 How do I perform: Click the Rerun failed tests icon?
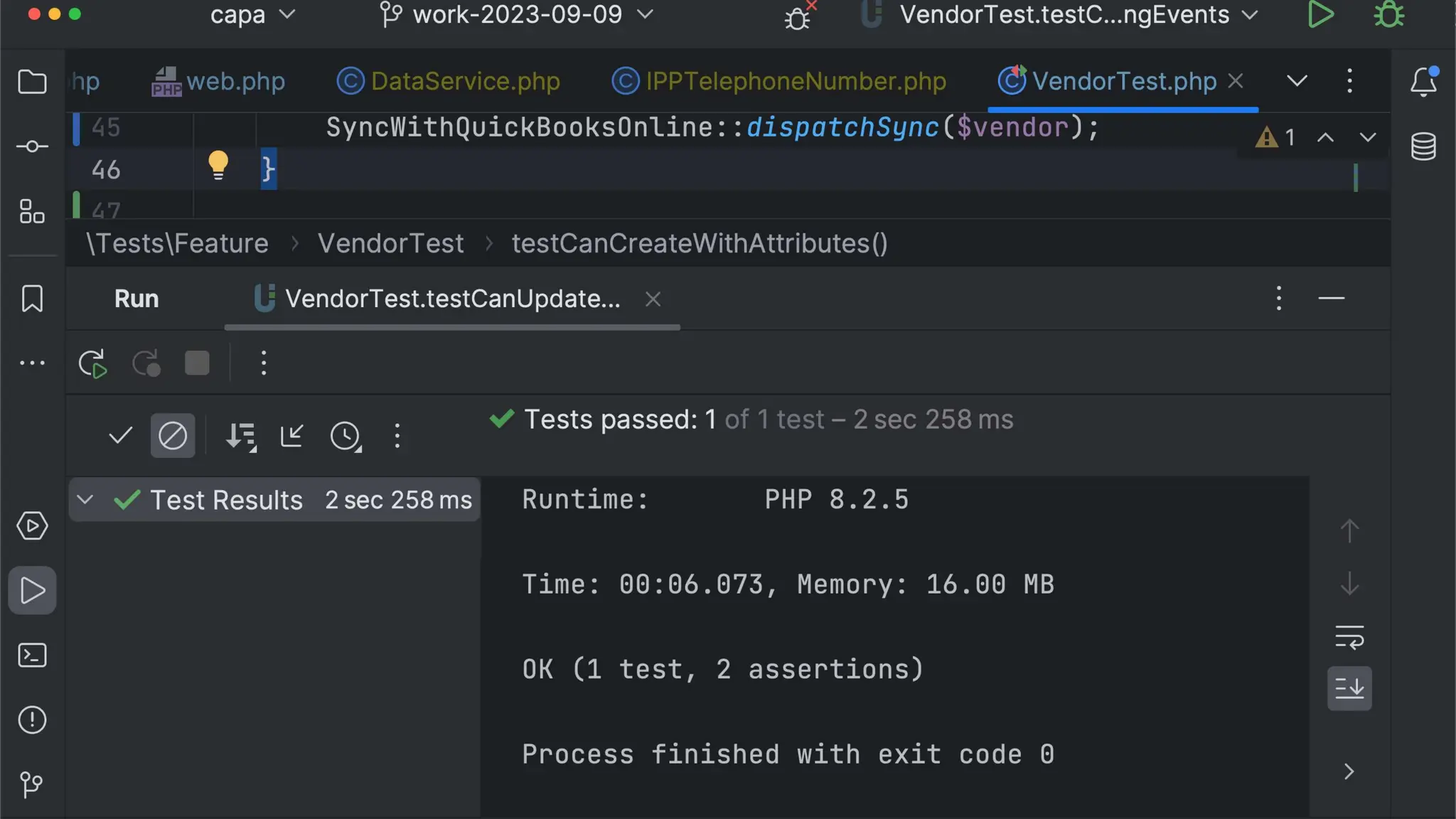point(146,363)
